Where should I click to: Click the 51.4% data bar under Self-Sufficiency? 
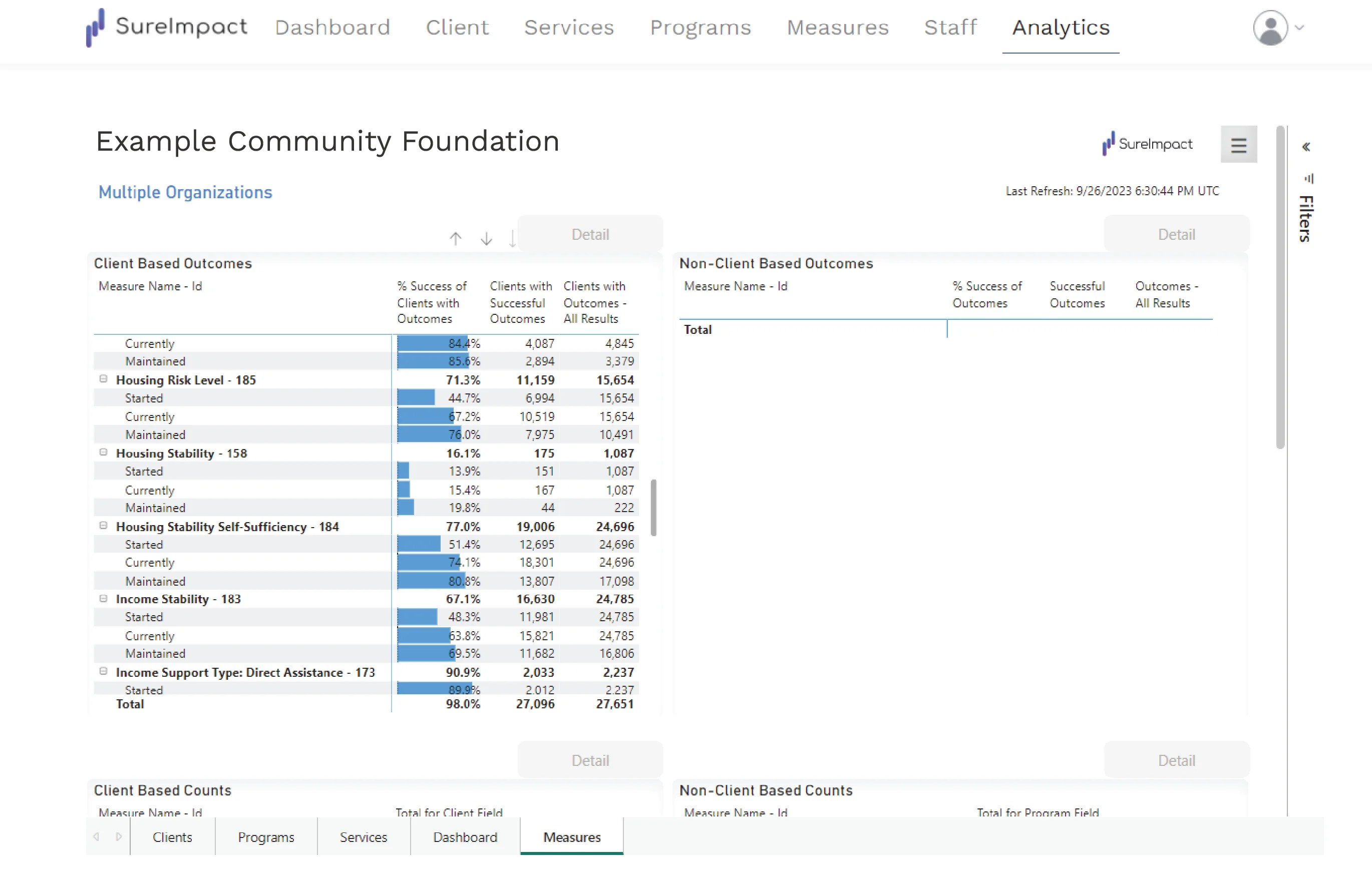(419, 544)
